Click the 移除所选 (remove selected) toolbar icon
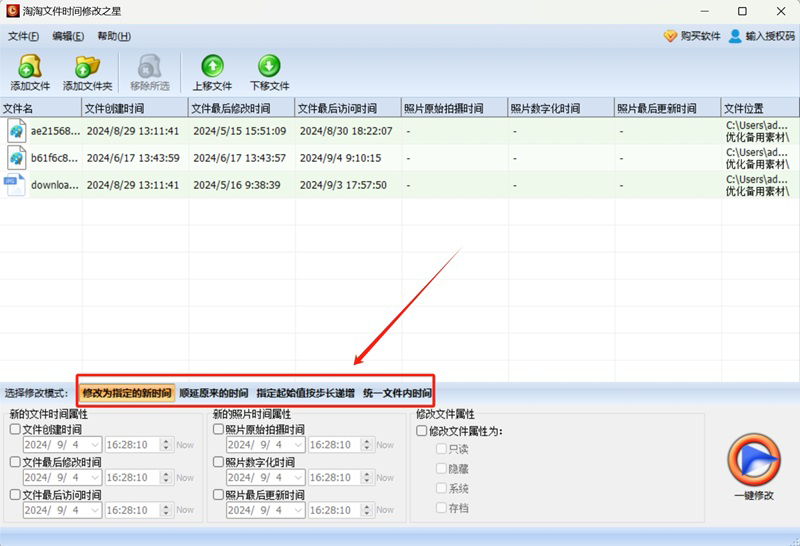This screenshot has width=800, height=546. [149, 66]
